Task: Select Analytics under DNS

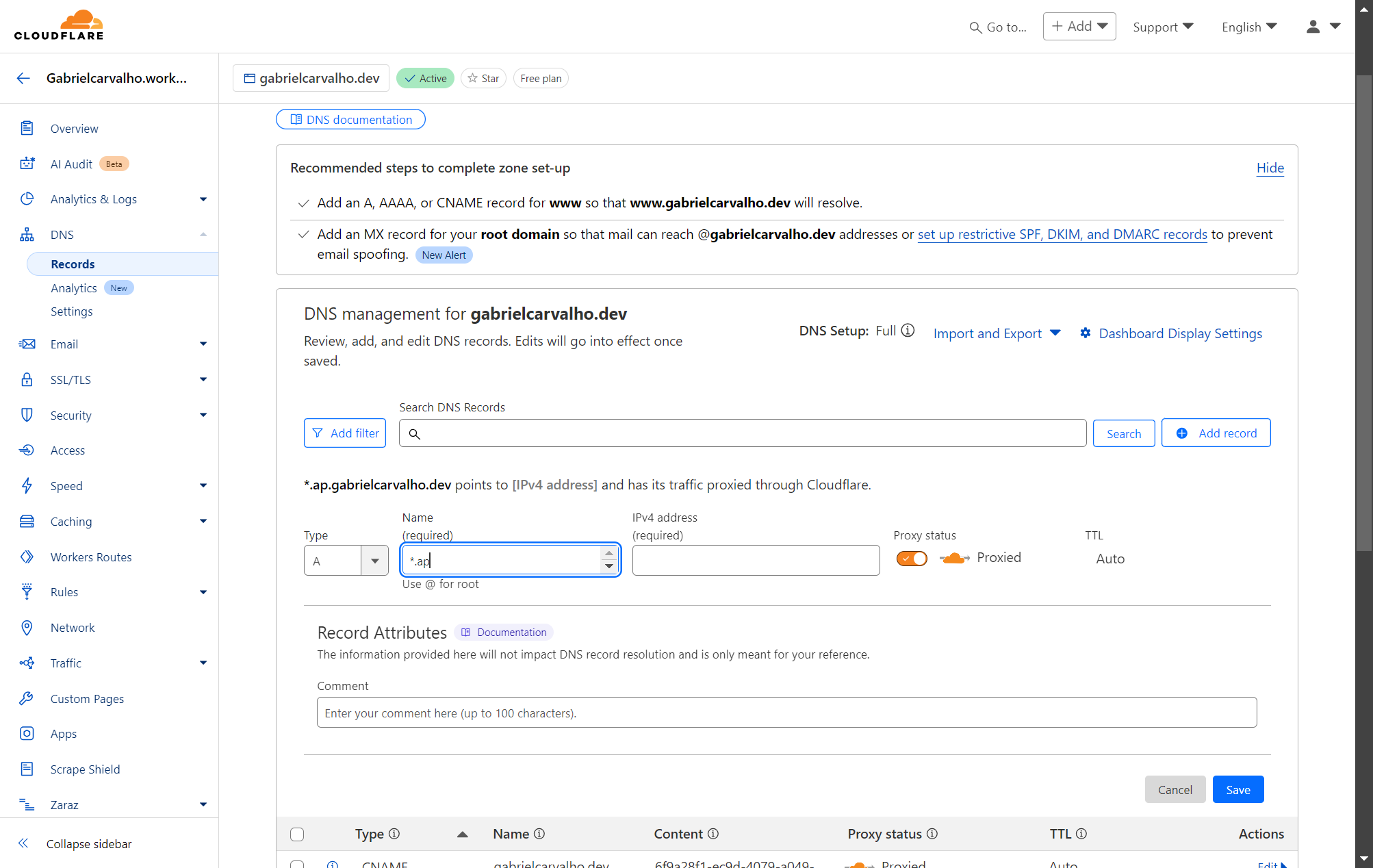Action: pyautogui.click(x=74, y=288)
